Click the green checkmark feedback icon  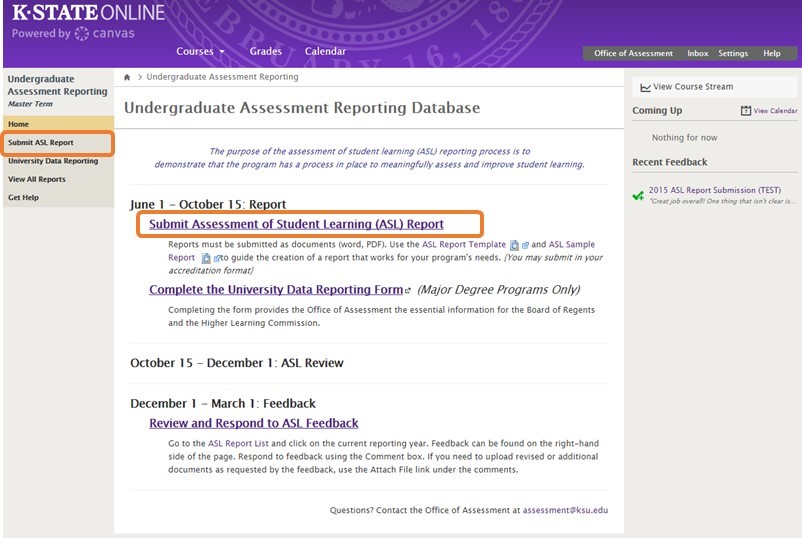[638, 195]
